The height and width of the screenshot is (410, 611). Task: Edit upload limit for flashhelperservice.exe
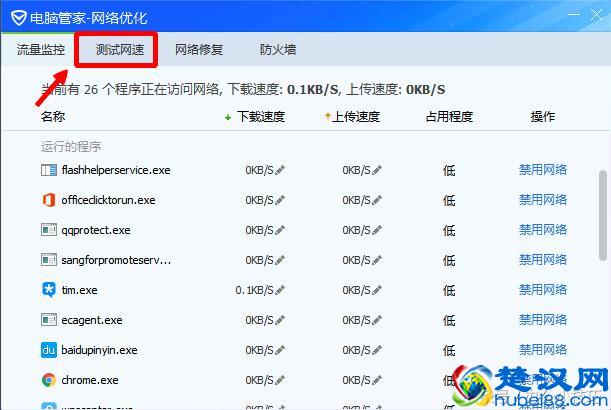click(377, 170)
